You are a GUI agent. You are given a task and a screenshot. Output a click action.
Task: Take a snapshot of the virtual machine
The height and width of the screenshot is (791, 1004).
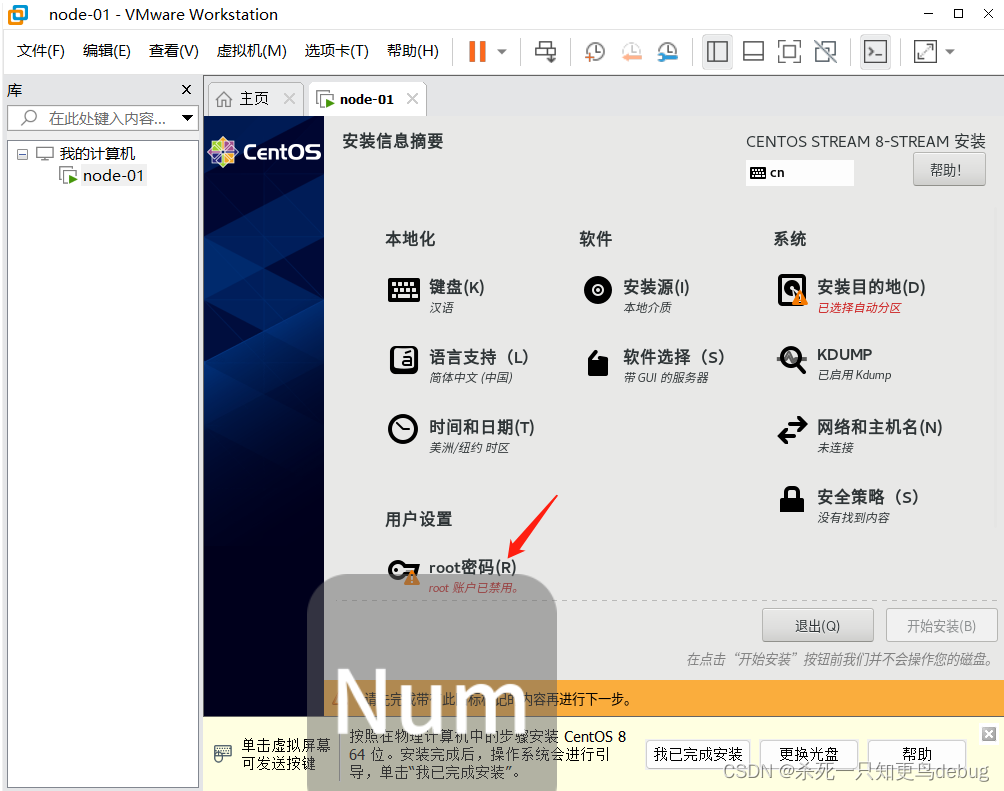pos(594,51)
